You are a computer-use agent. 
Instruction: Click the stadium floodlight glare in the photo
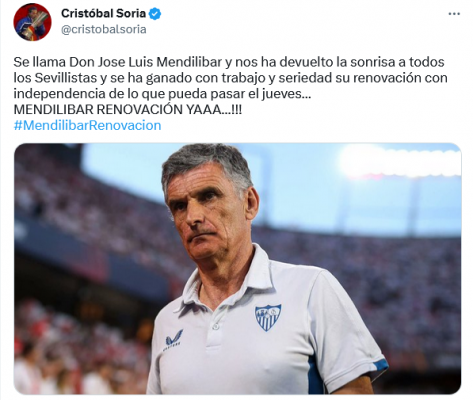[x=393, y=163]
